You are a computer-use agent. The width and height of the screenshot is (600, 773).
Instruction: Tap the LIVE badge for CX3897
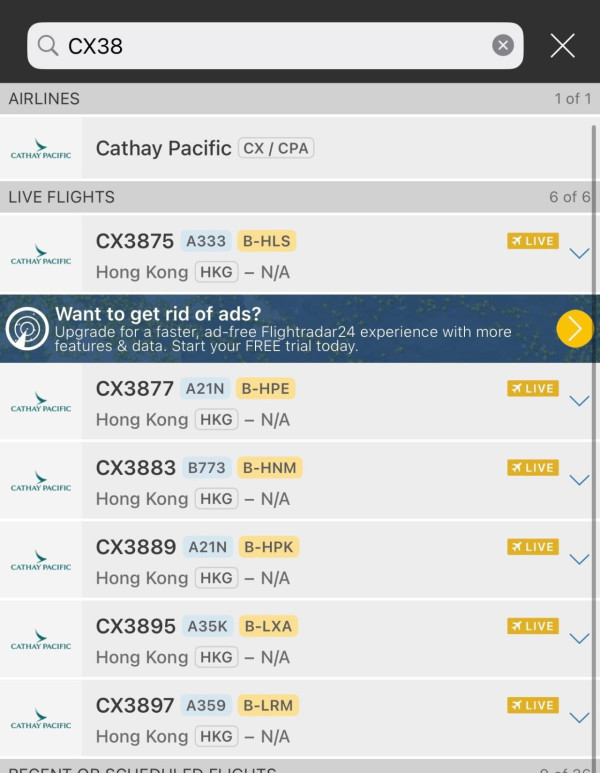tap(532, 705)
